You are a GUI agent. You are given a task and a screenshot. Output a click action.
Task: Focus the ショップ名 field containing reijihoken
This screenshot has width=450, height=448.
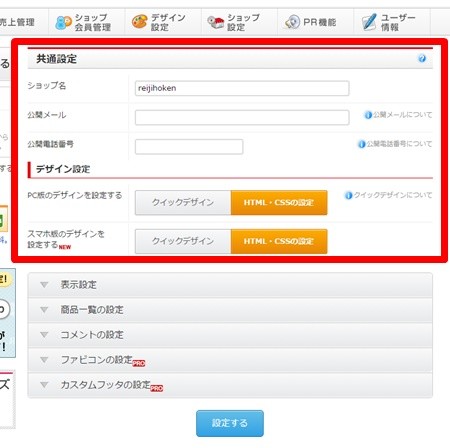tap(242, 88)
